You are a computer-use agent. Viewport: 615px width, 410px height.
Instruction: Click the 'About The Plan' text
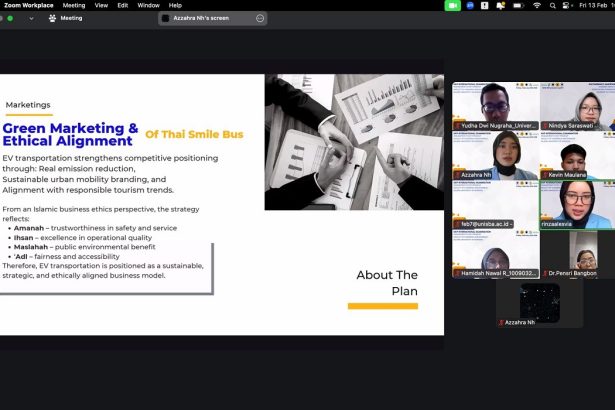387,283
